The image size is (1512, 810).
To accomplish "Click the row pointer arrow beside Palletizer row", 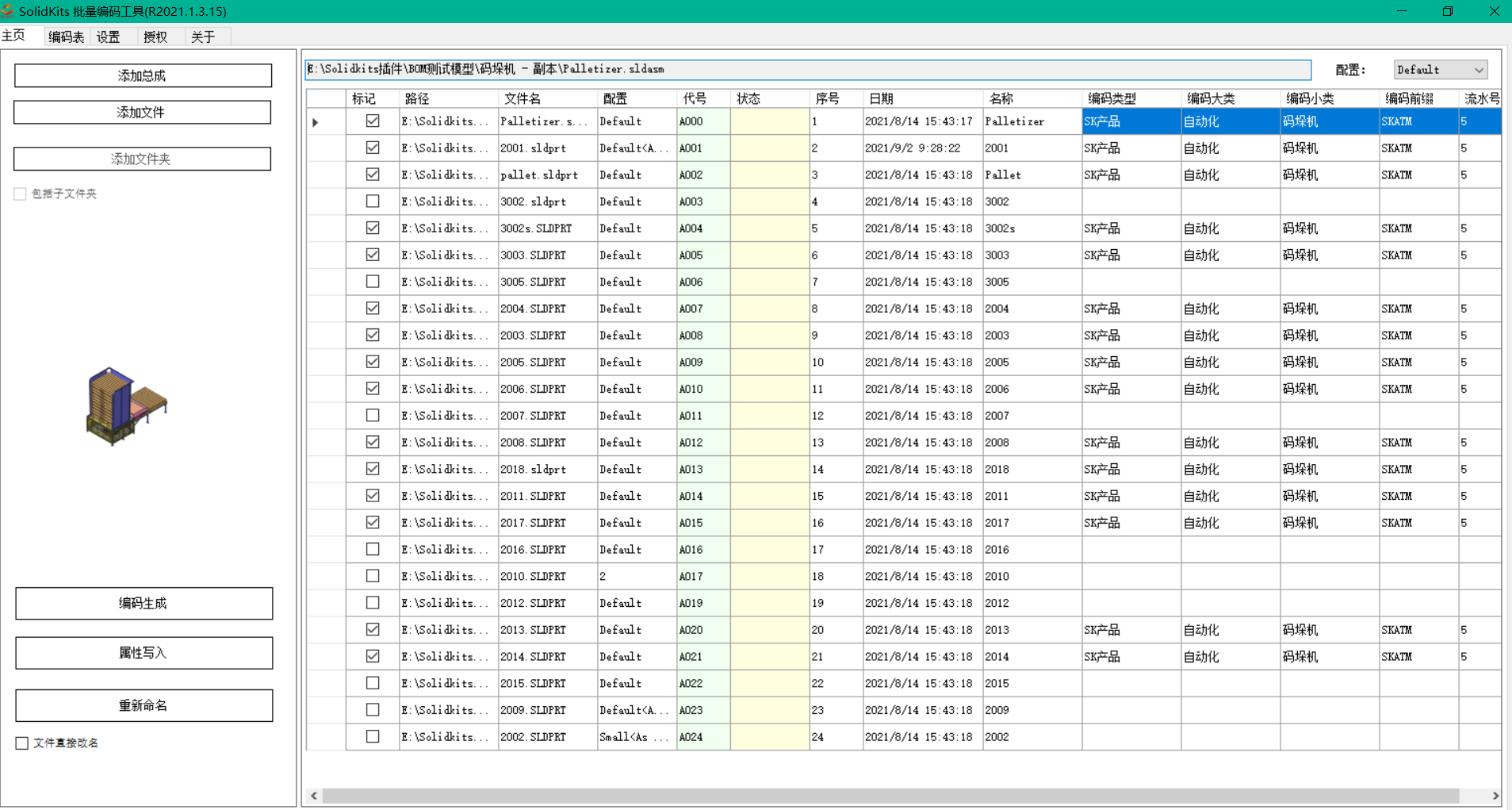I will pos(316,122).
